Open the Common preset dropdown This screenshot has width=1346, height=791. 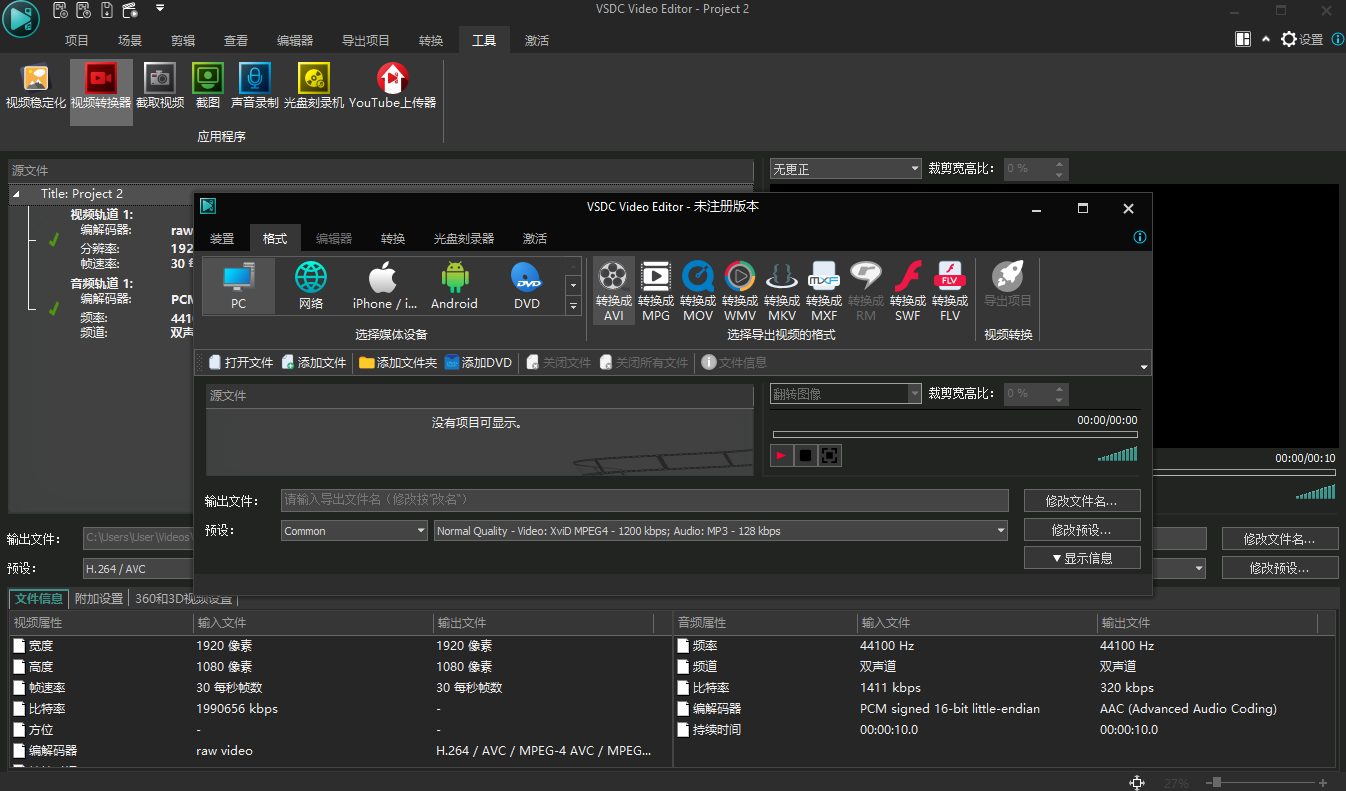pyautogui.click(x=354, y=531)
